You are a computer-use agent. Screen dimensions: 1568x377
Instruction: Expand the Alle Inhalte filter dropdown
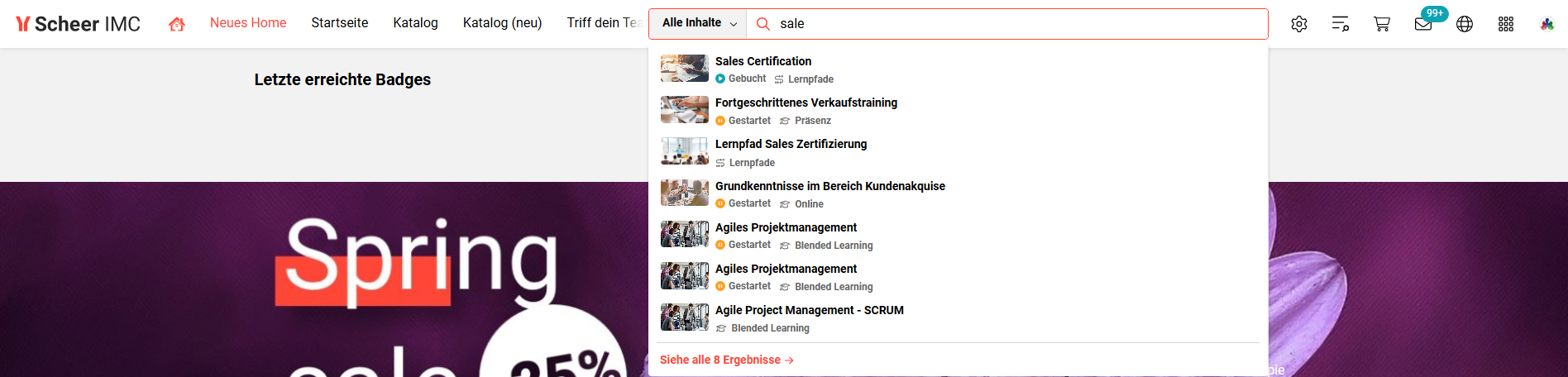[x=698, y=24]
